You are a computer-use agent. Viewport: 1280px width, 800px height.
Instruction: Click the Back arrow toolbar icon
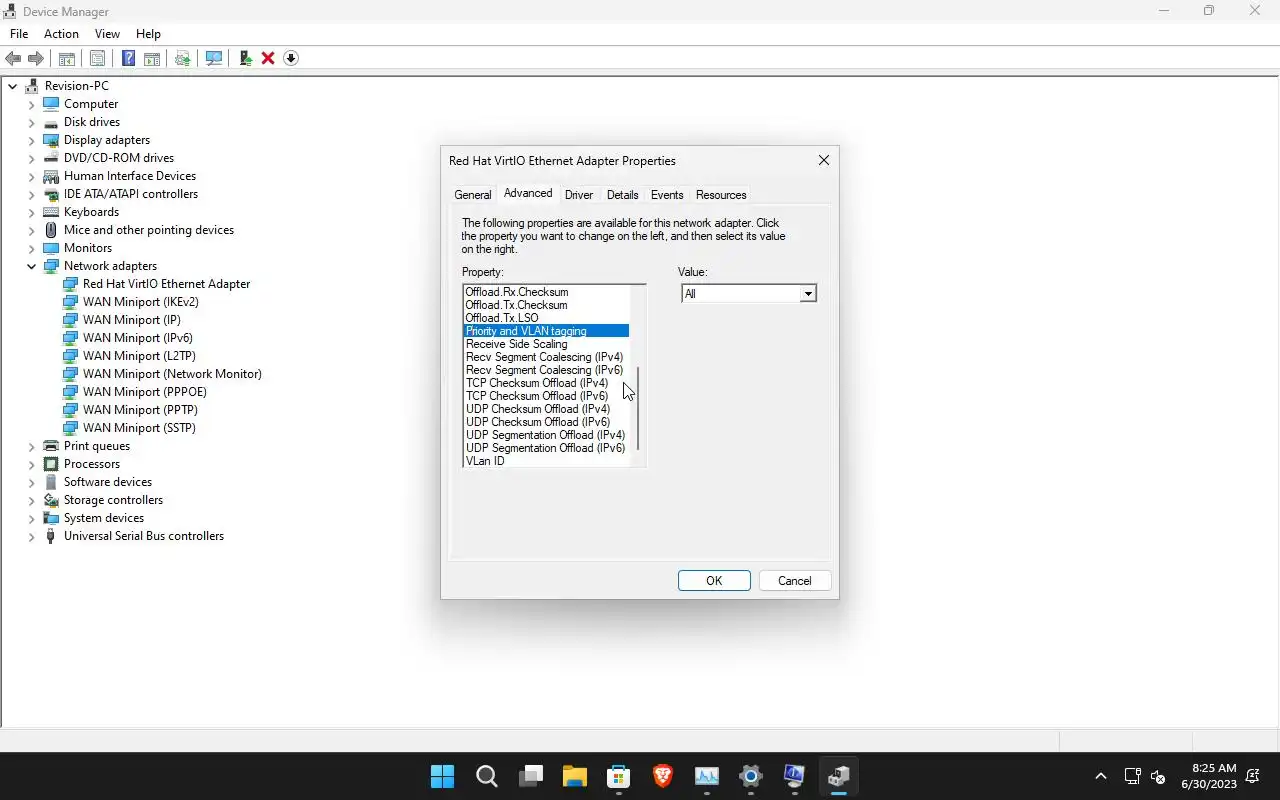pos(13,58)
